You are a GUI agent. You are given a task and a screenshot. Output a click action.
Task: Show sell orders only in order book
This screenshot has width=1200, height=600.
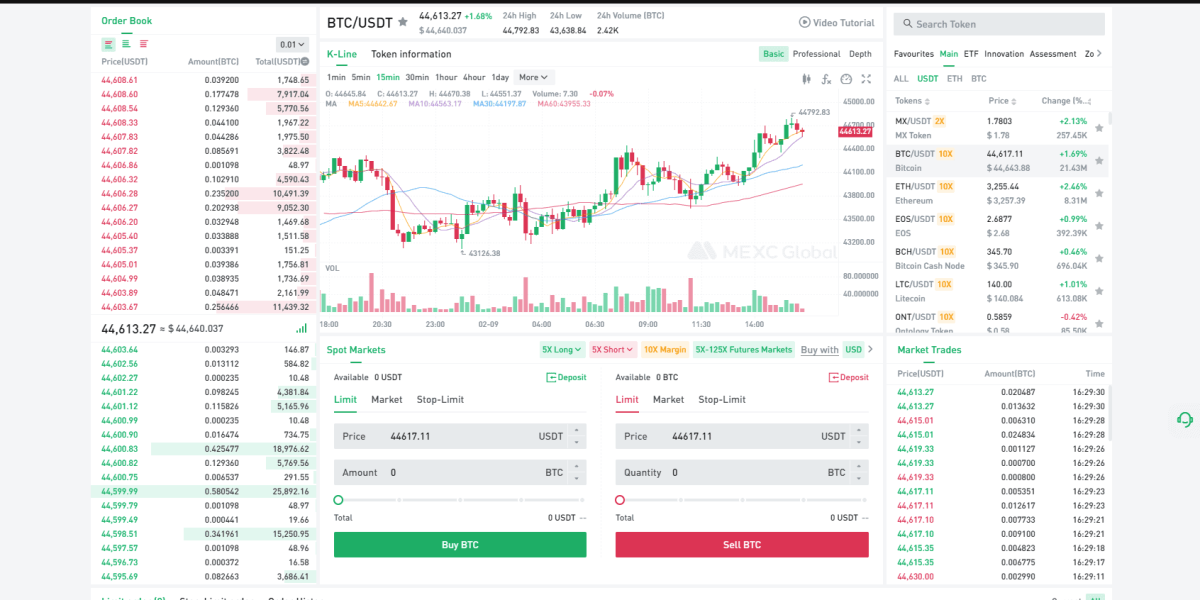pyautogui.click(x=144, y=44)
